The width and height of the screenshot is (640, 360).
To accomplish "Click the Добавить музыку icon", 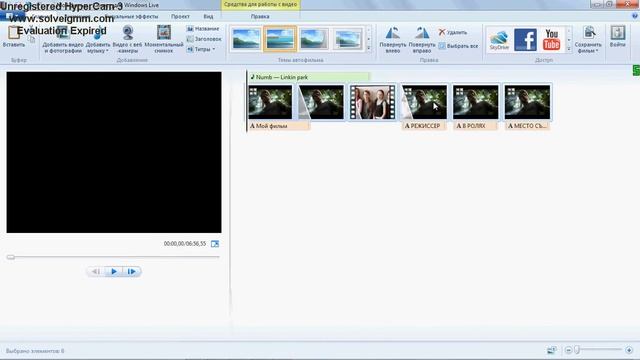I will coord(98,33).
